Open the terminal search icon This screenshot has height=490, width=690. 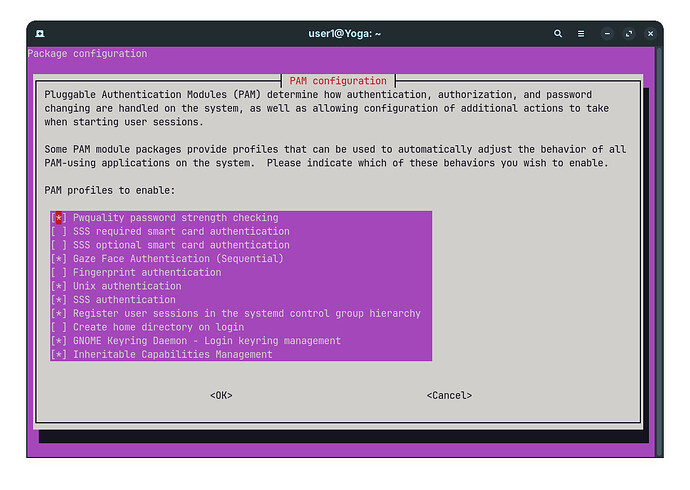click(558, 33)
